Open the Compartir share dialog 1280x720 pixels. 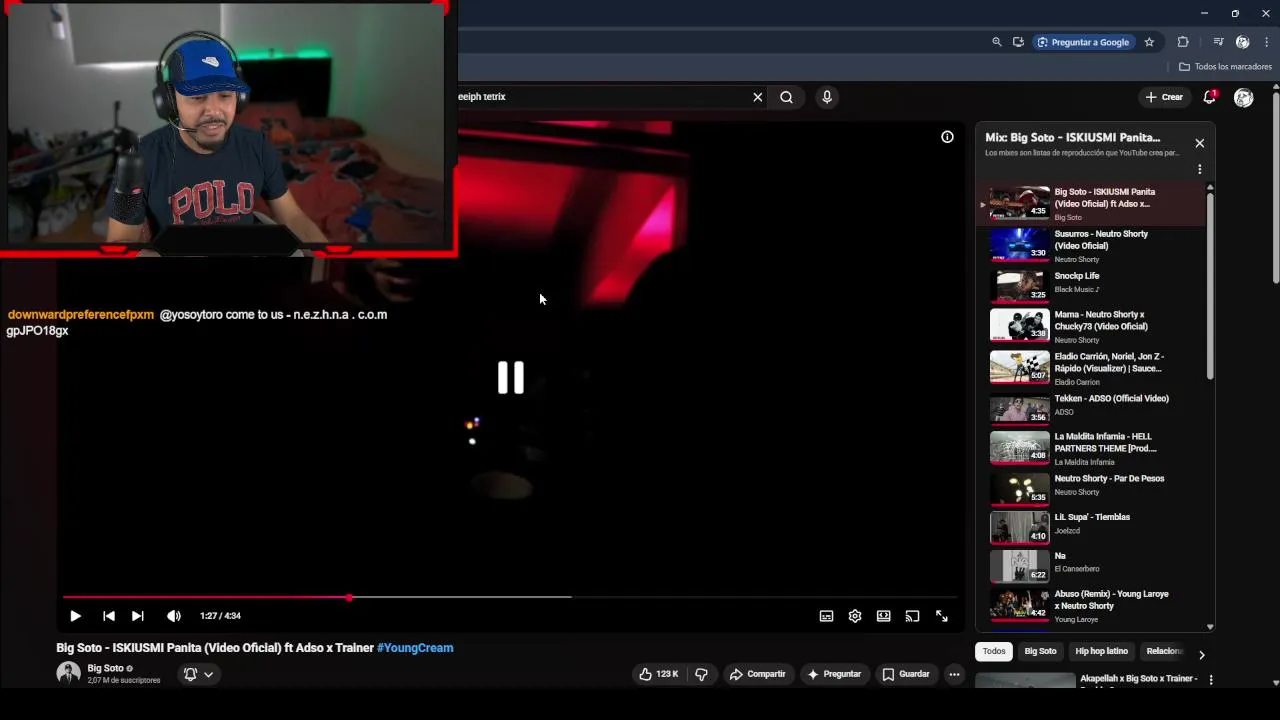tap(757, 674)
